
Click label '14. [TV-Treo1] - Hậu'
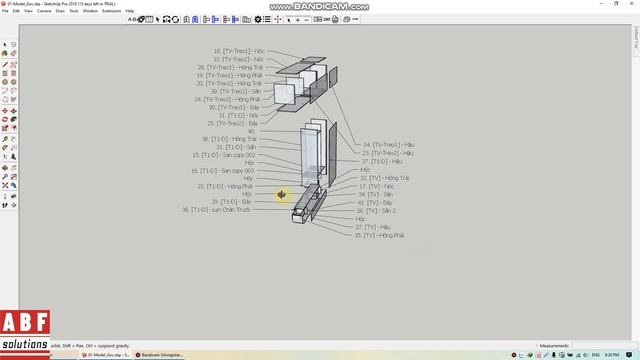click(x=389, y=144)
